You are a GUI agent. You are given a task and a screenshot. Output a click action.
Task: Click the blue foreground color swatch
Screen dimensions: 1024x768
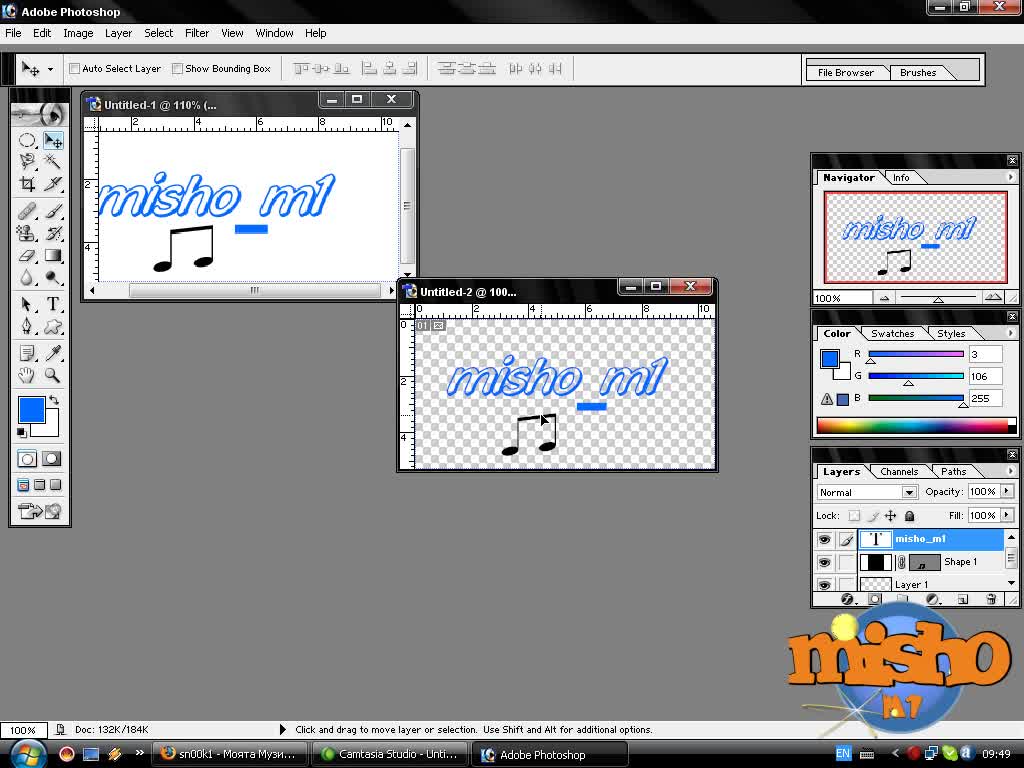click(31, 409)
